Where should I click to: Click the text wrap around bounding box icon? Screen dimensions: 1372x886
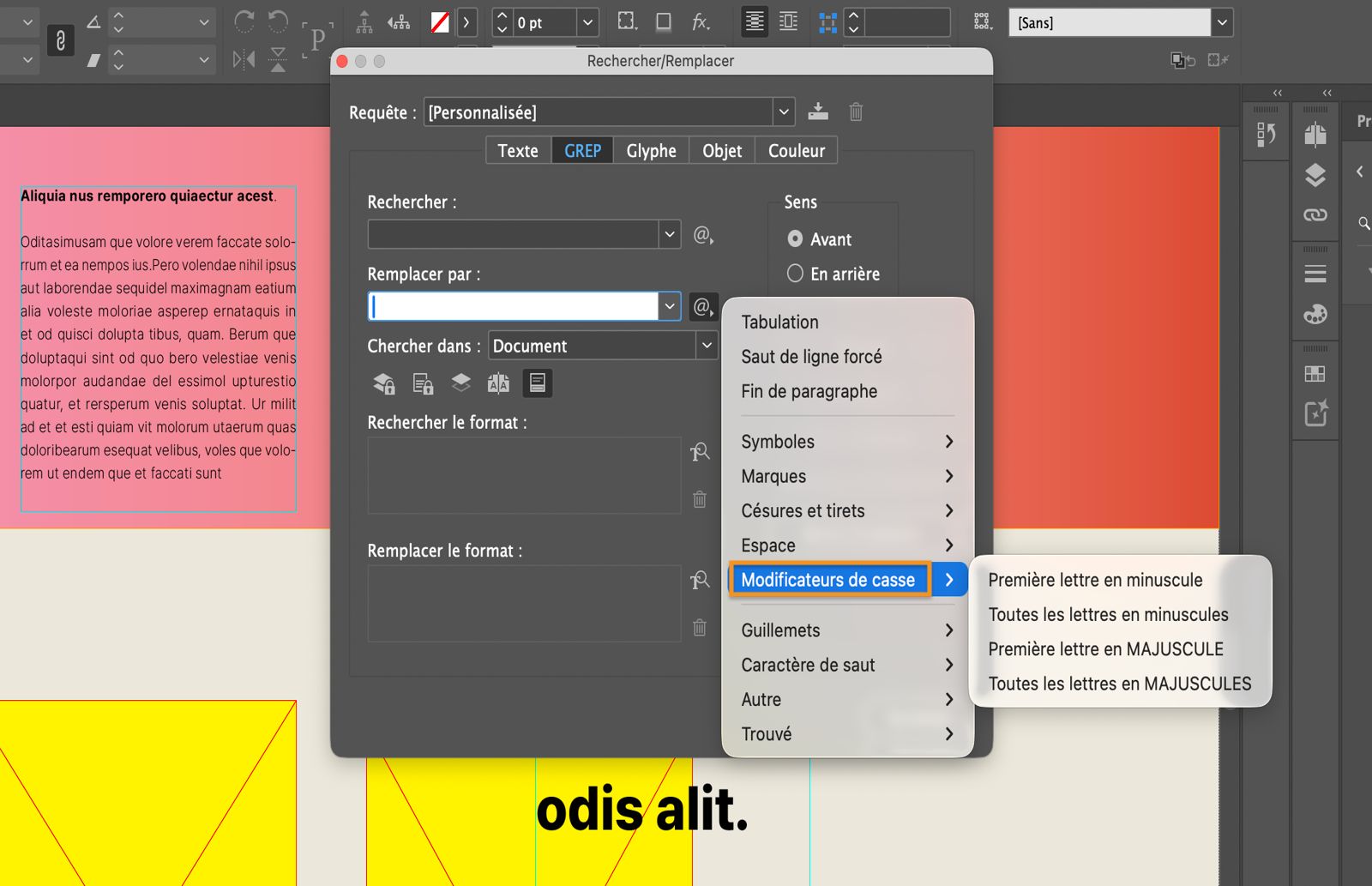(788, 22)
